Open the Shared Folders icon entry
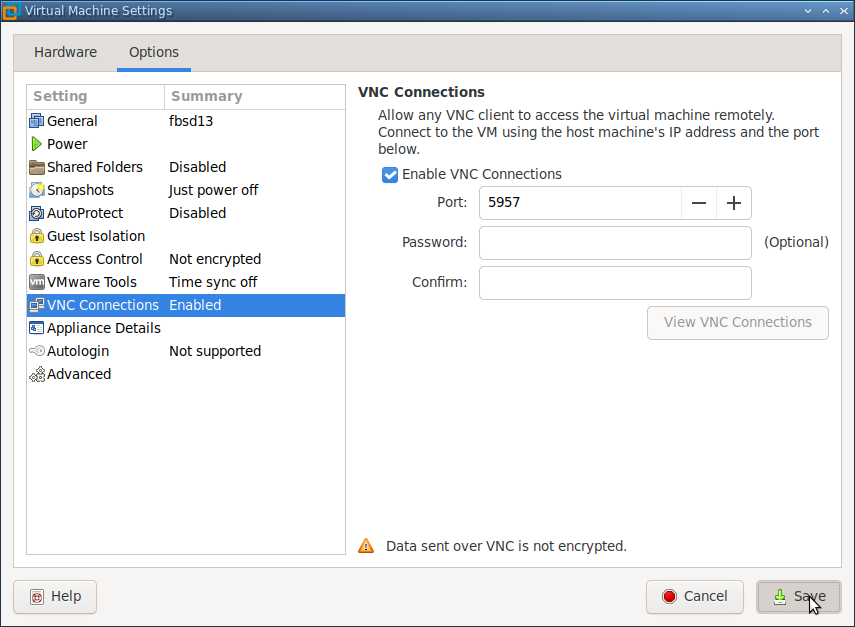The height and width of the screenshot is (627, 855). (x=37, y=167)
